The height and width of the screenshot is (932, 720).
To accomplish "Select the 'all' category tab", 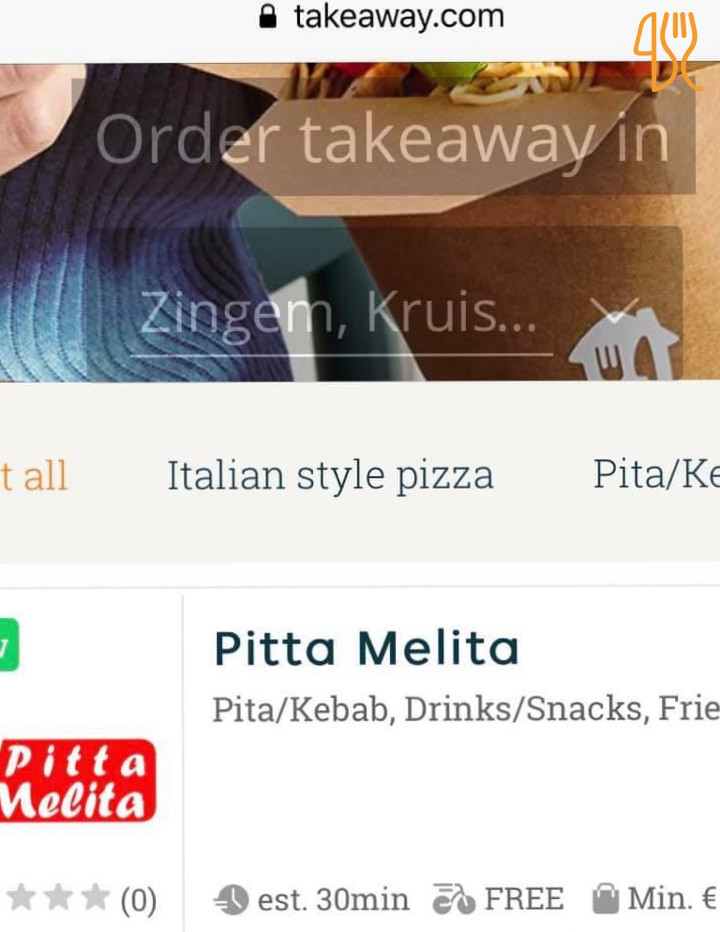I will pos(34,476).
